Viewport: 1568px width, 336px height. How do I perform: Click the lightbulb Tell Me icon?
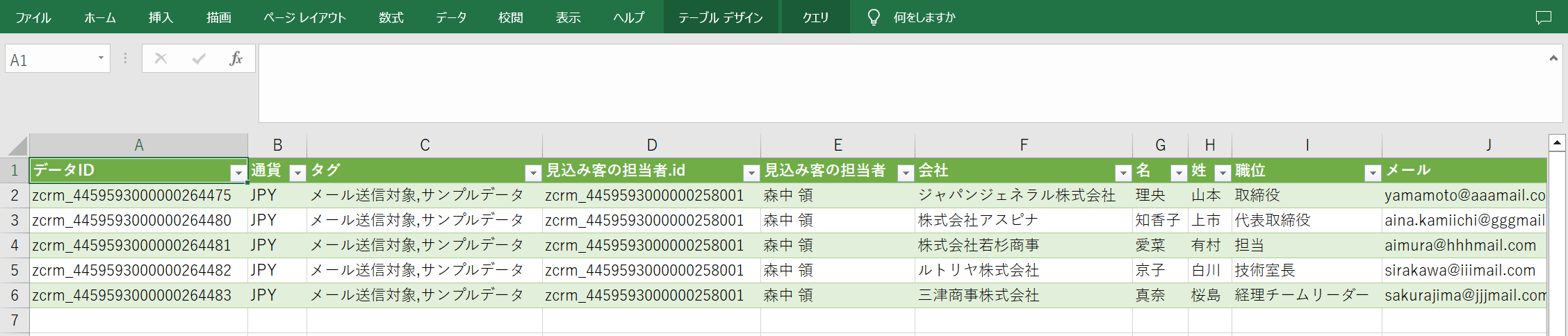click(x=874, y=17)
